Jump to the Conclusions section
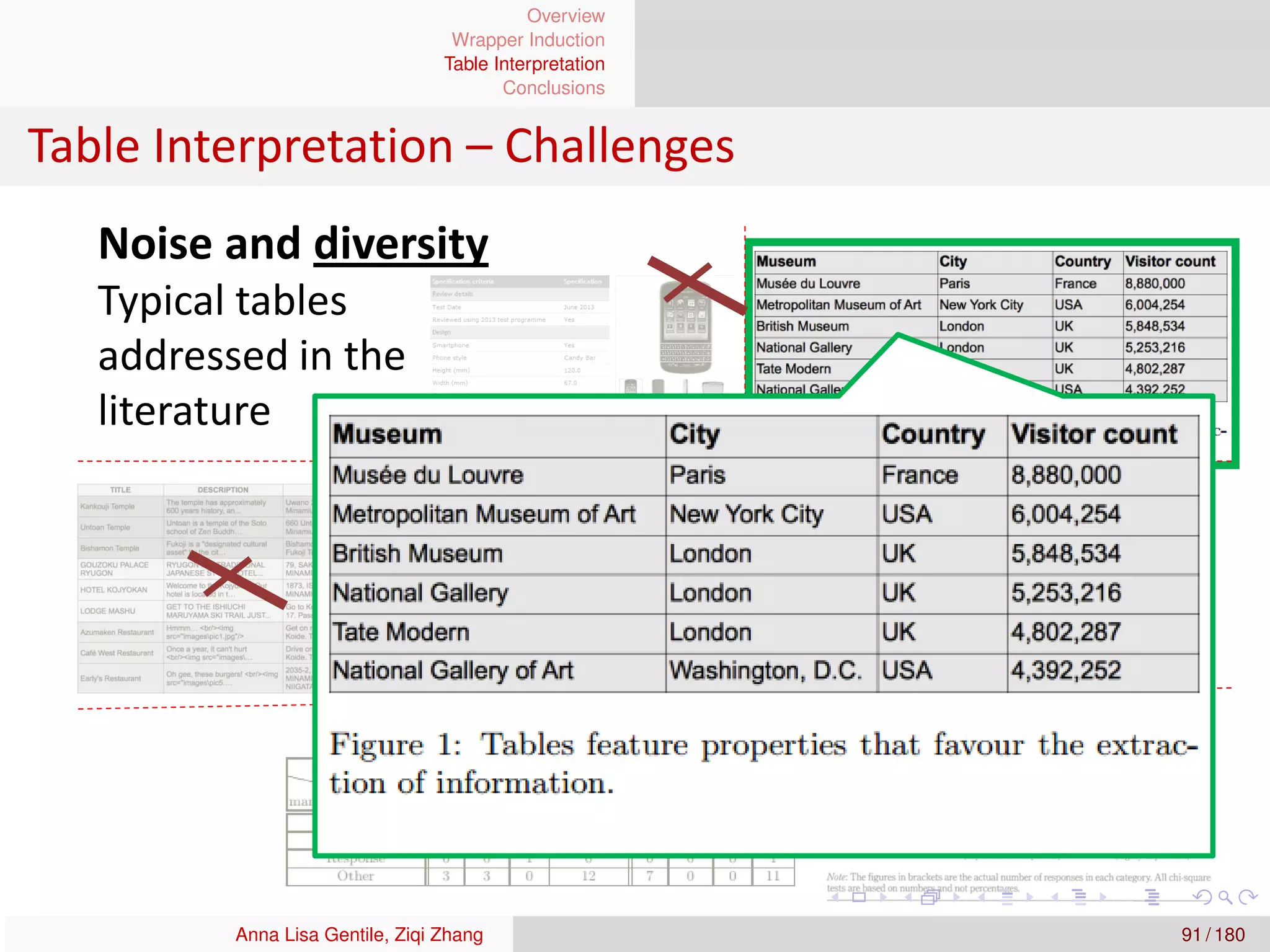 [553, 88]
